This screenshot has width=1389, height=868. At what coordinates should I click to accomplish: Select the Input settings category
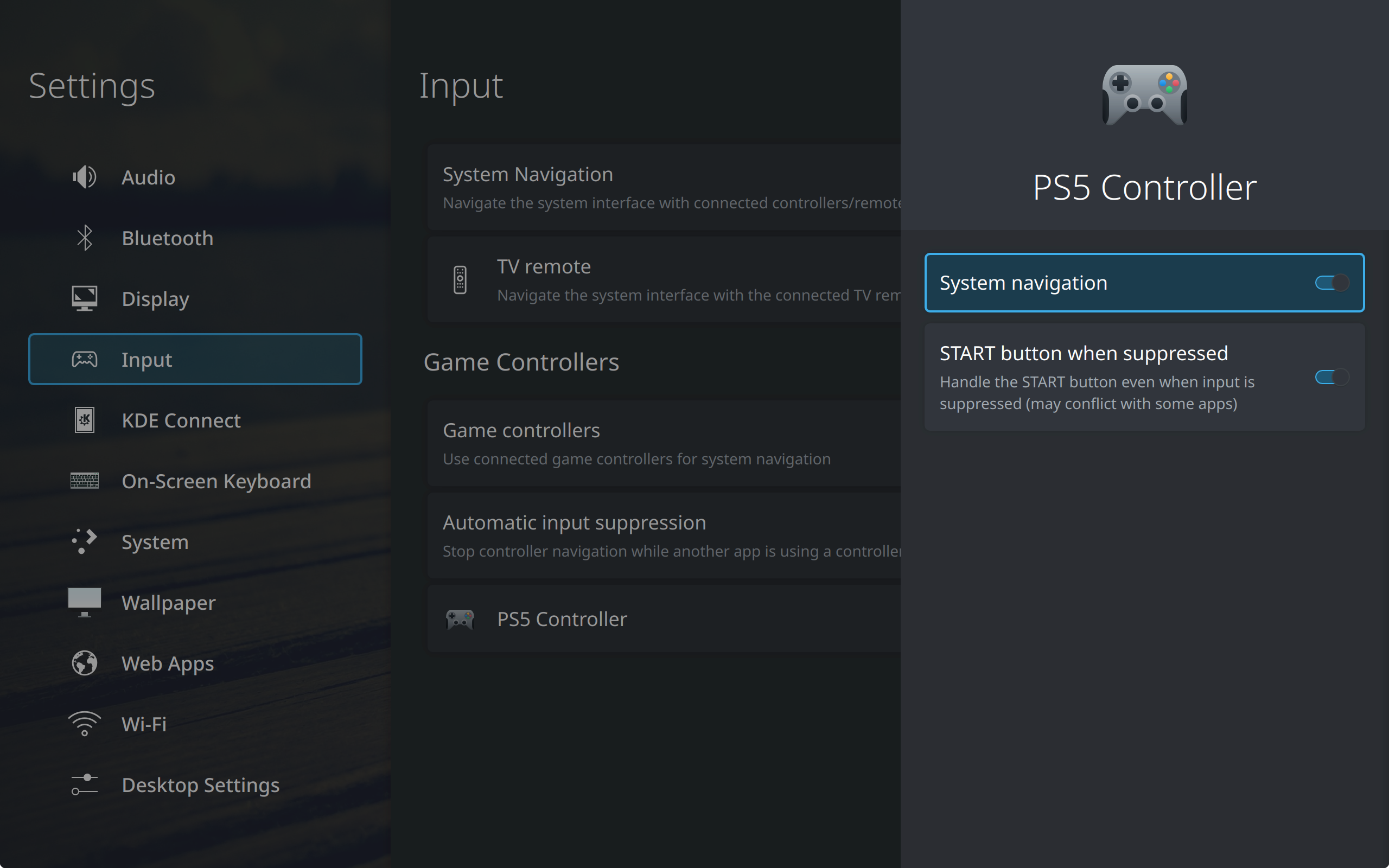tap(195, 359)
